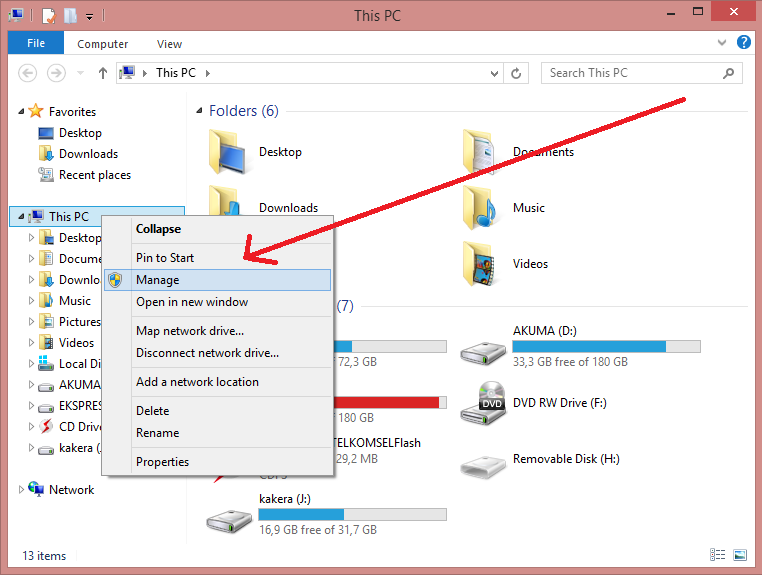Collapse the Favorites tree node

[x=21, y=111]
